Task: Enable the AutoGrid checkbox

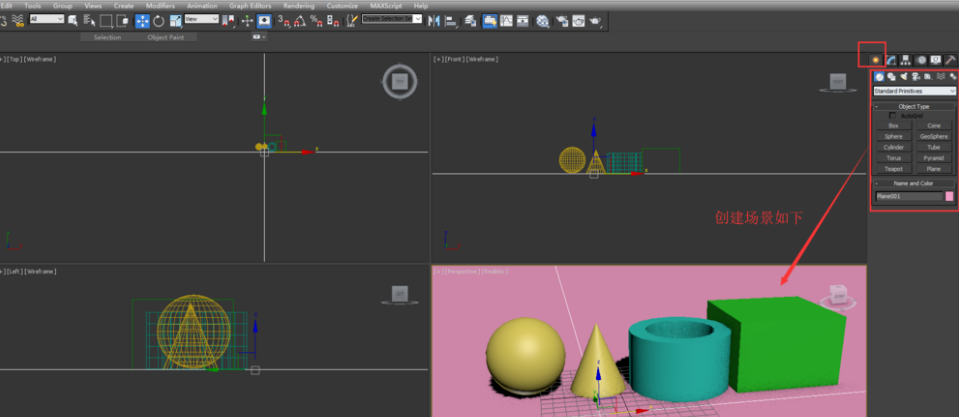Action: [x=894, y=116]
